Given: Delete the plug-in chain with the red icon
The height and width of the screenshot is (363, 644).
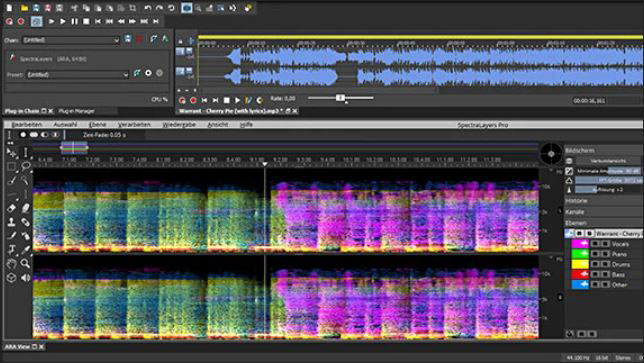Looking at the screenshot, I should (139, 39).
